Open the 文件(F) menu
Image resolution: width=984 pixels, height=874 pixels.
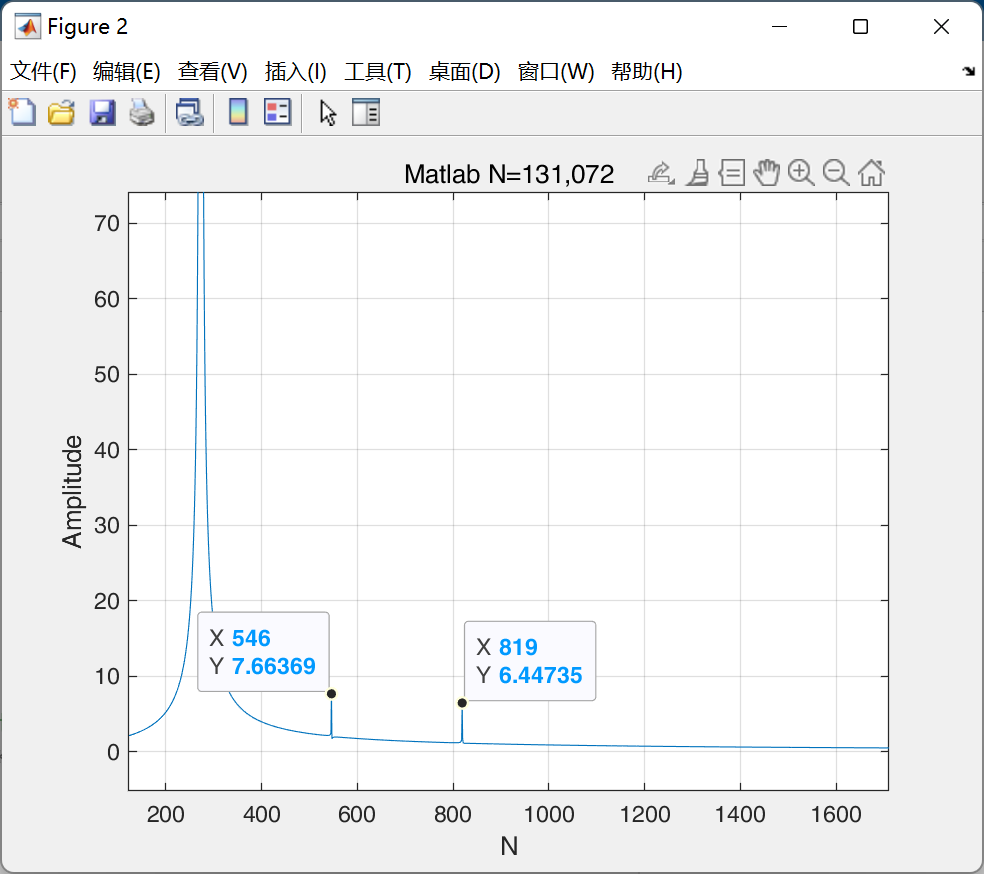point(43,72)
